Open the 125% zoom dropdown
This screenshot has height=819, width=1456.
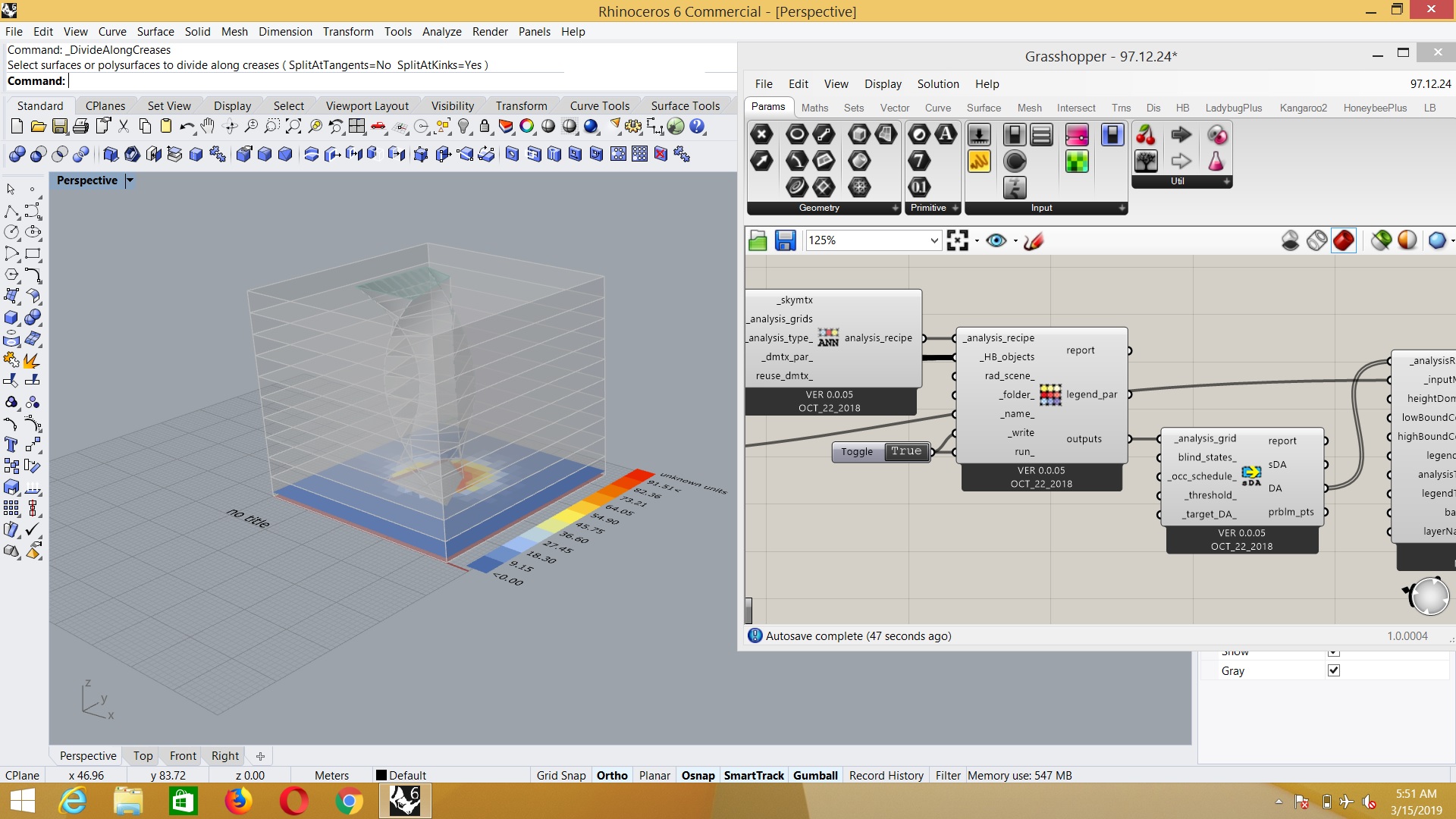pos(934,240)
